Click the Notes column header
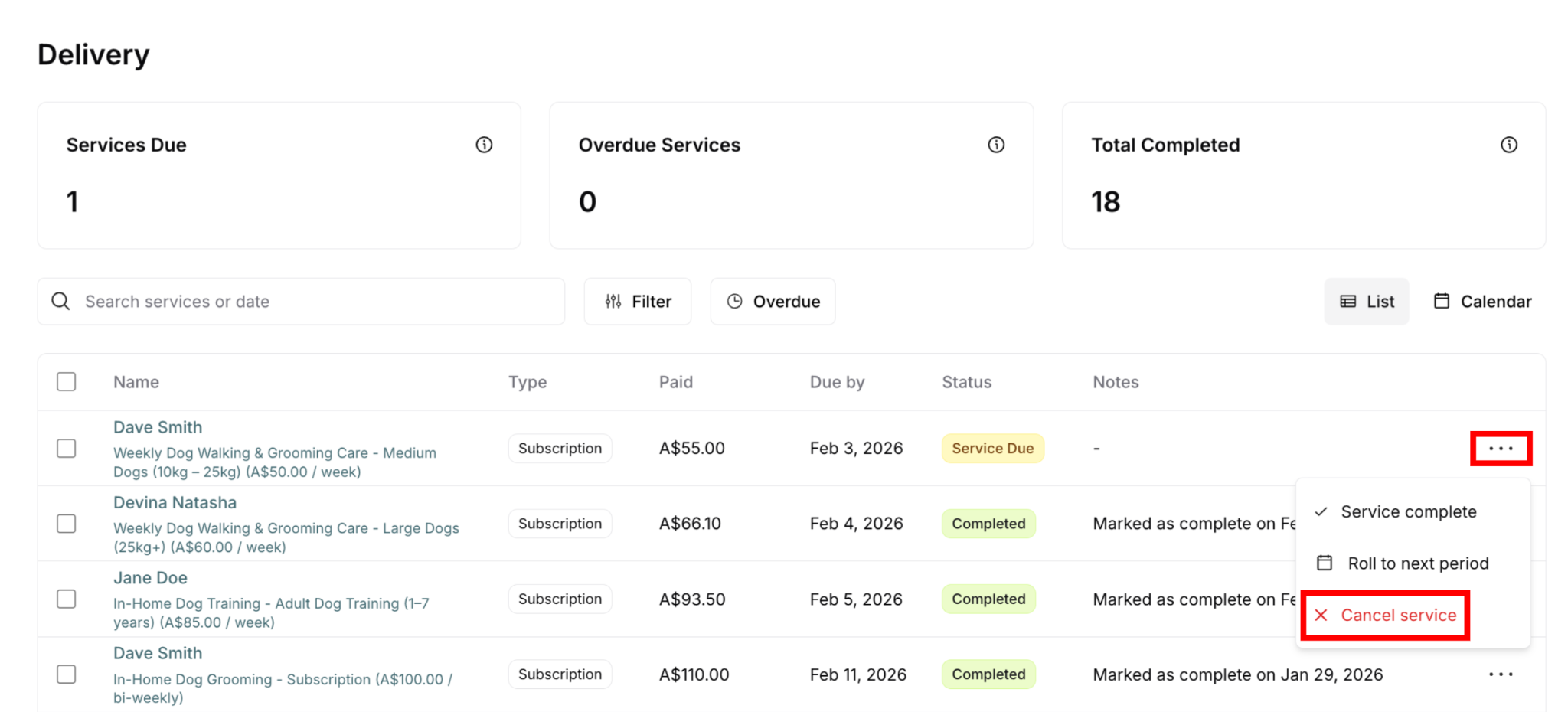Screen dimensions: 1568x712 pos(1116,382)
